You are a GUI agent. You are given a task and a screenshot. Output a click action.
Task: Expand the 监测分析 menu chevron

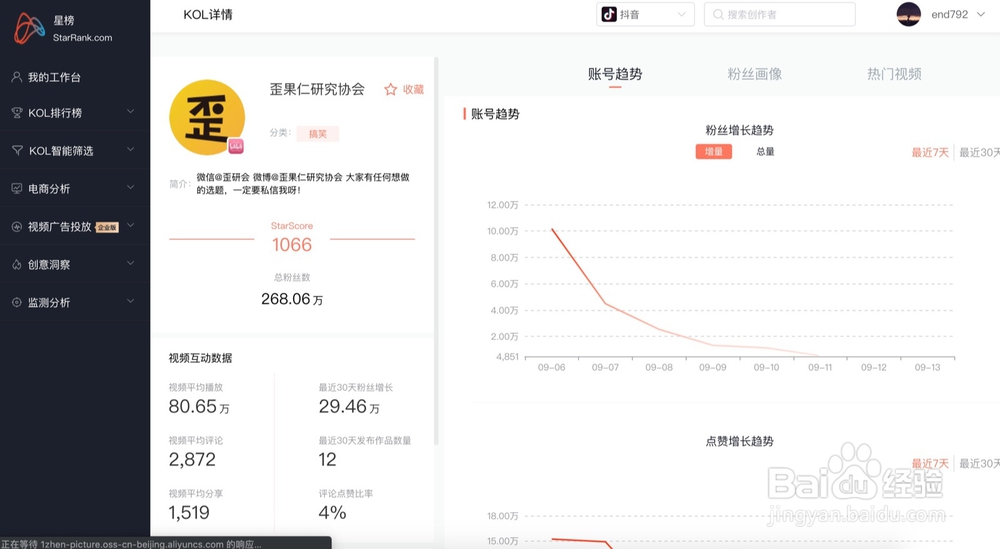pyautogui.click(x=130, y=301)
